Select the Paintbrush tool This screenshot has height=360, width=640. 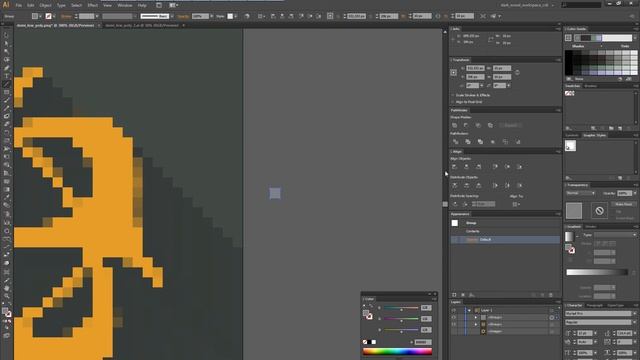click(7, 100)
